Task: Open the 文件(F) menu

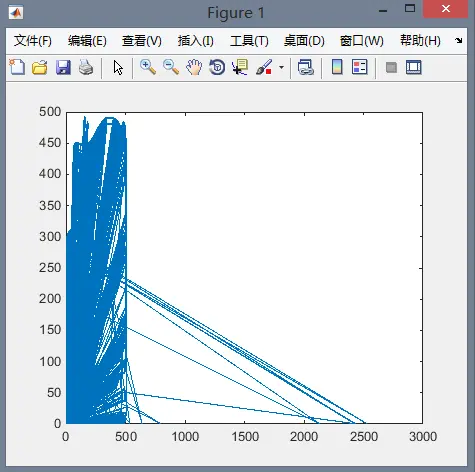Action: [x=33, y=41]
